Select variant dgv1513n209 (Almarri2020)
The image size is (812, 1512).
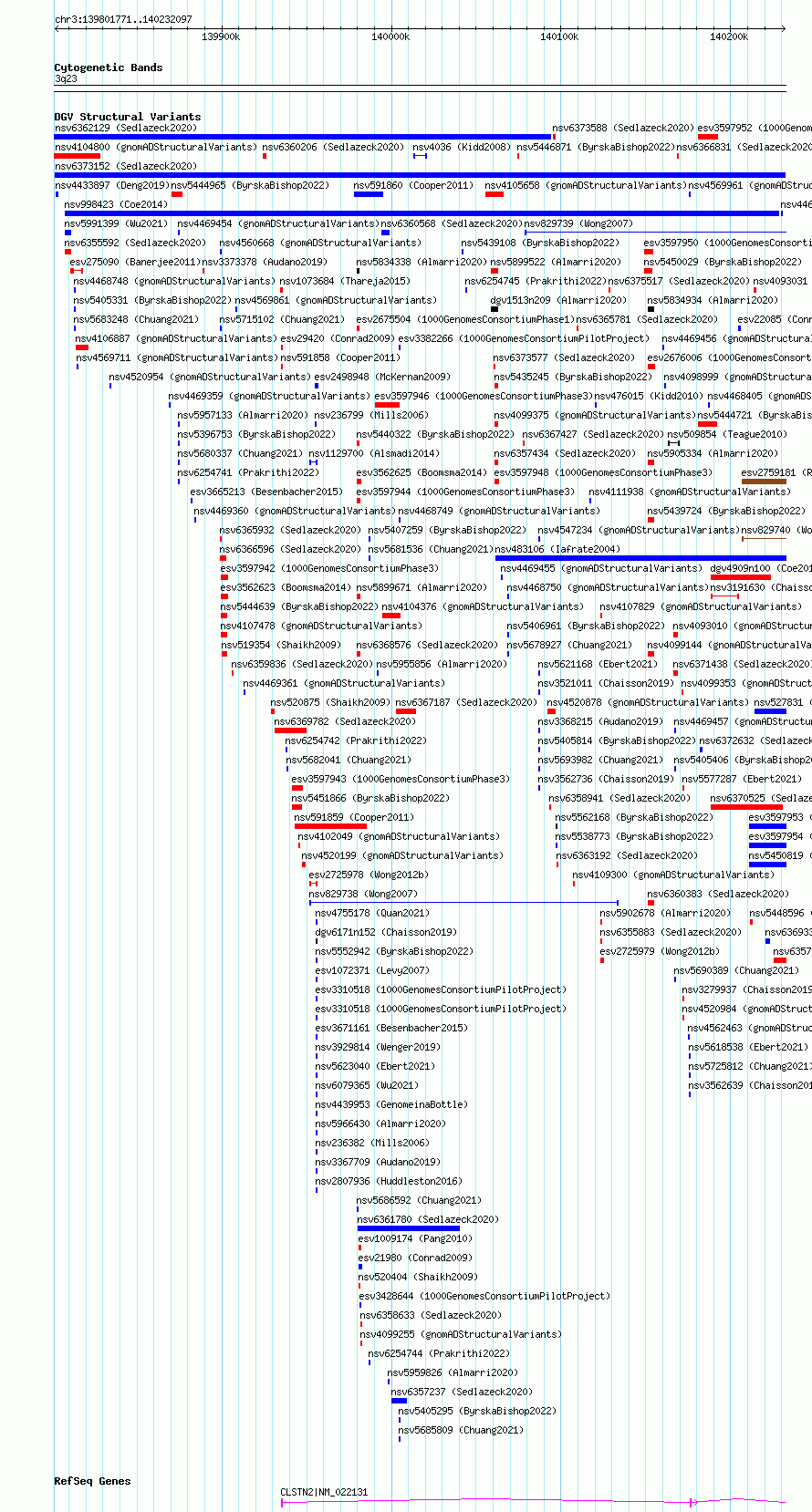(558, 300)
